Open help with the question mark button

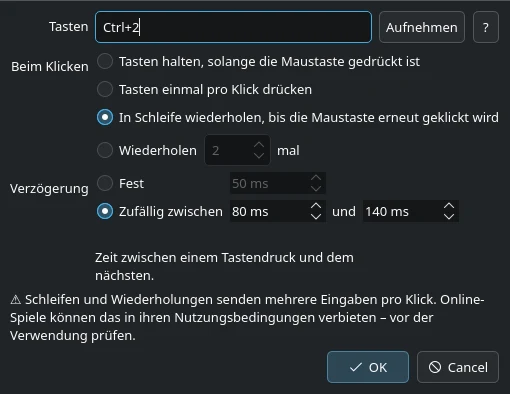[x=486, y=27]
